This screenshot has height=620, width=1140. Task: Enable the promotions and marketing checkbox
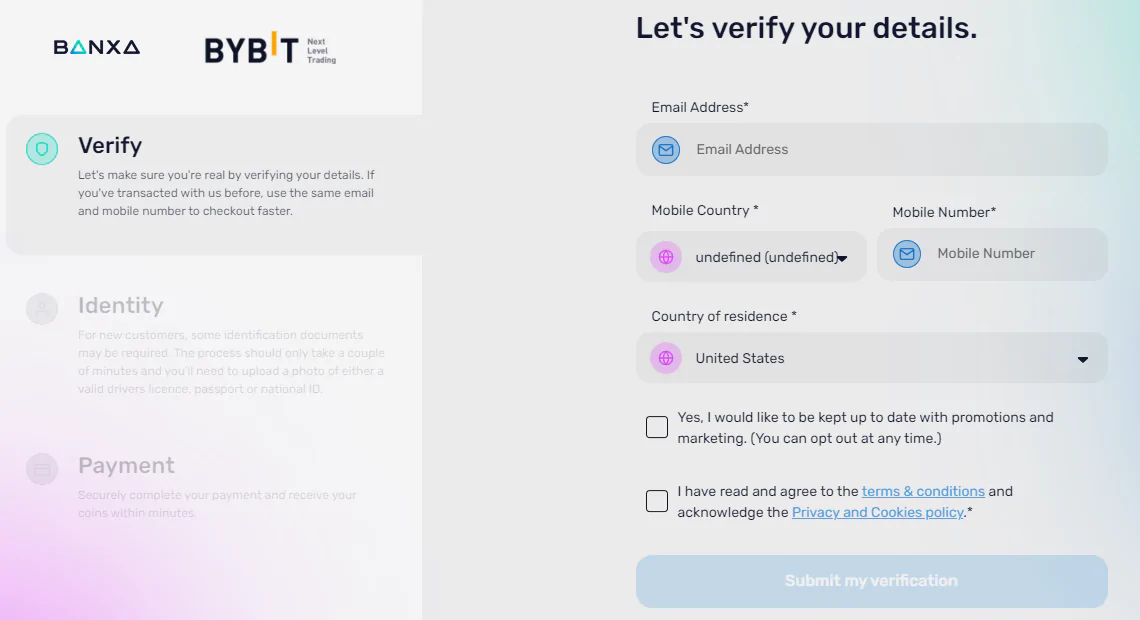[x=657, y=427]
